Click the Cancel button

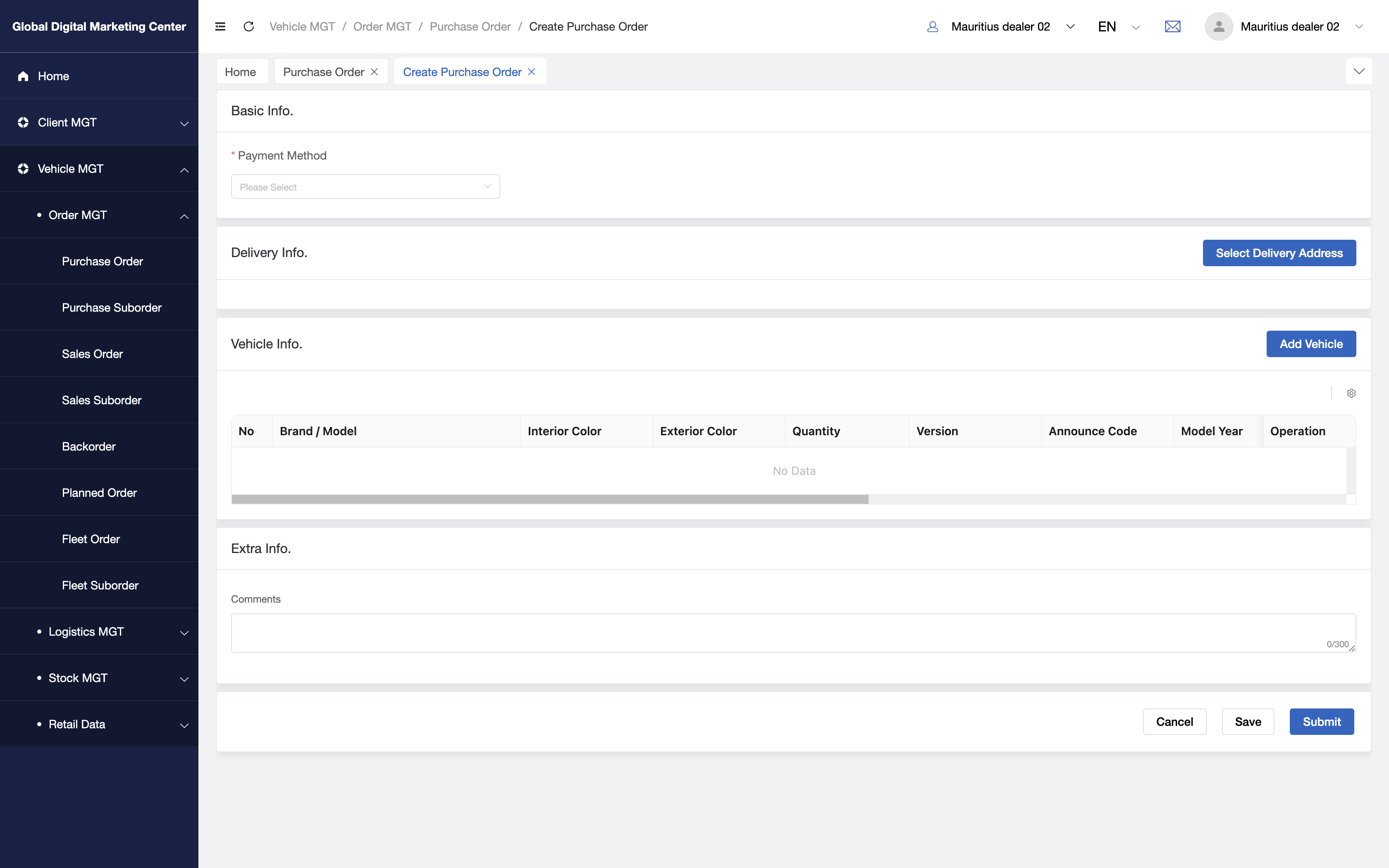[1174, 722]
